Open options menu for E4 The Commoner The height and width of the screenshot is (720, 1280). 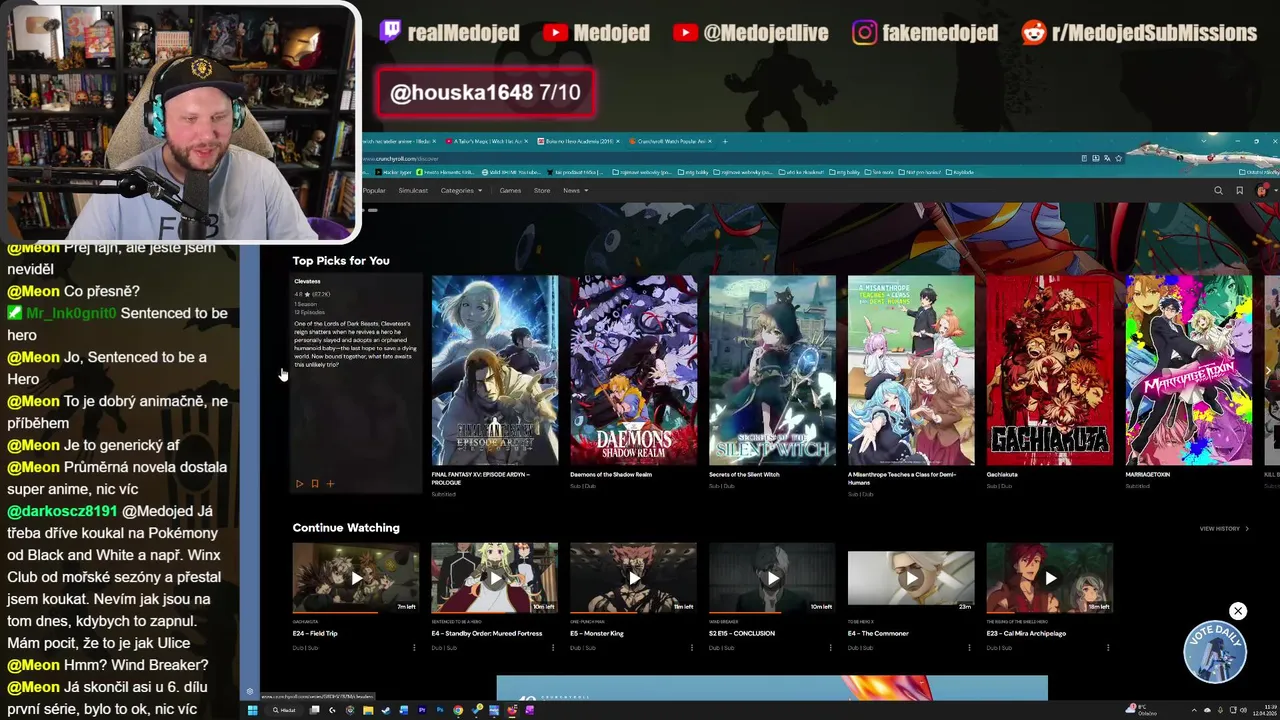[x=969, y=648]
